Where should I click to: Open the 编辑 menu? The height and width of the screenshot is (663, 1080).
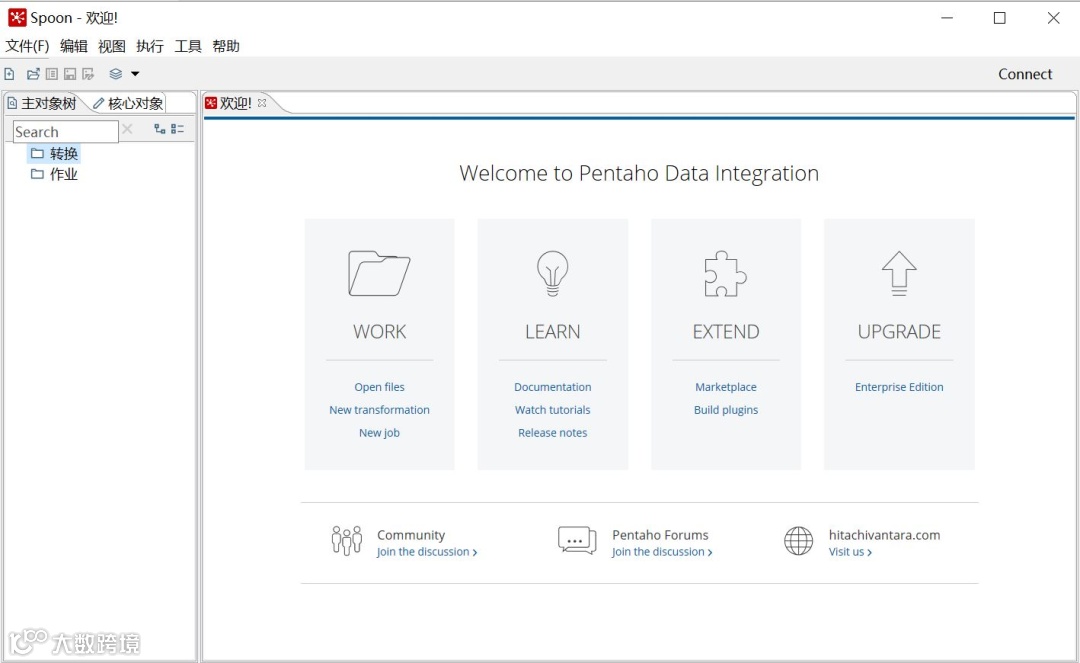point(74,46)
